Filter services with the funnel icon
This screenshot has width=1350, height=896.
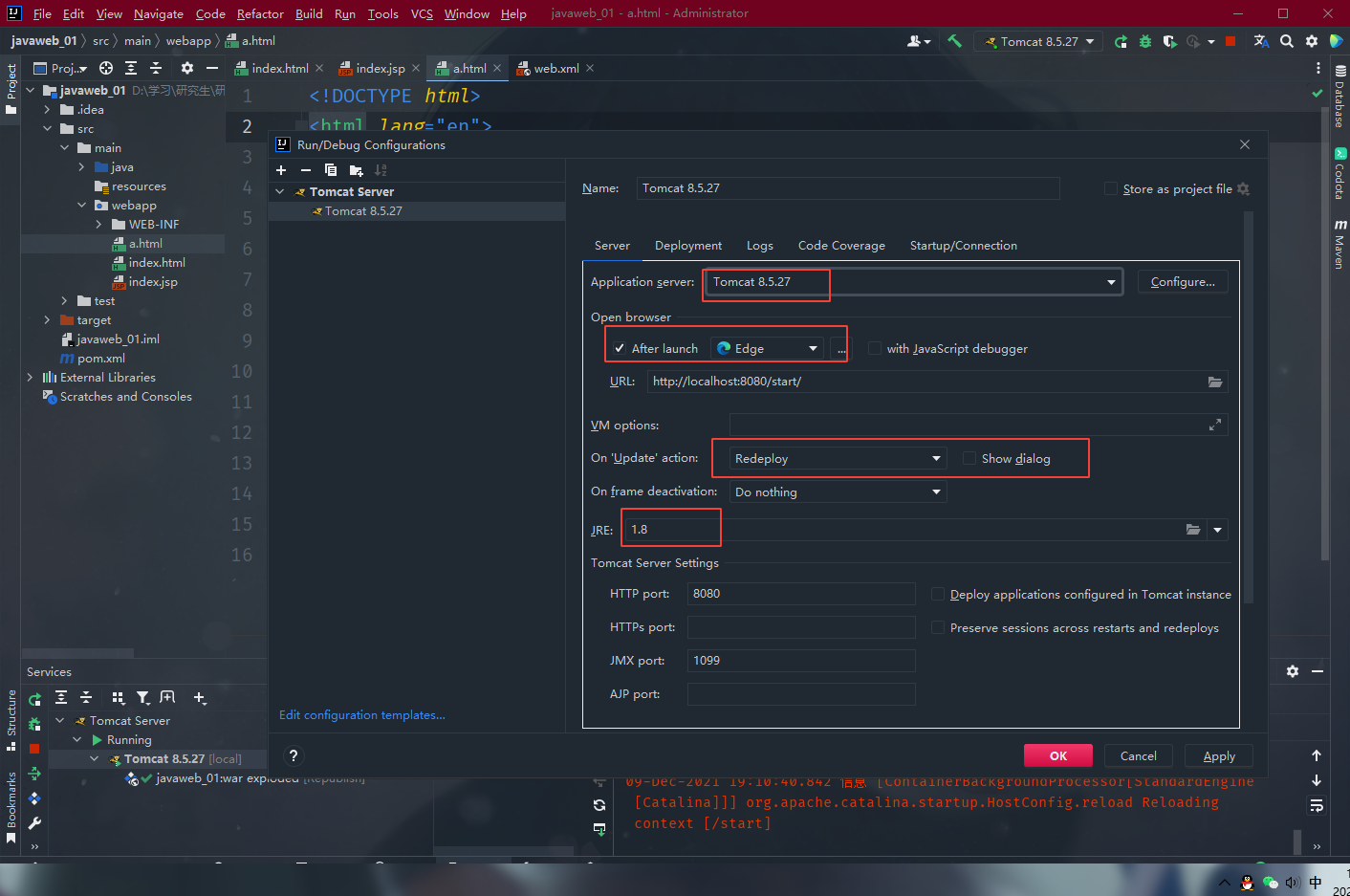(142, 698)
